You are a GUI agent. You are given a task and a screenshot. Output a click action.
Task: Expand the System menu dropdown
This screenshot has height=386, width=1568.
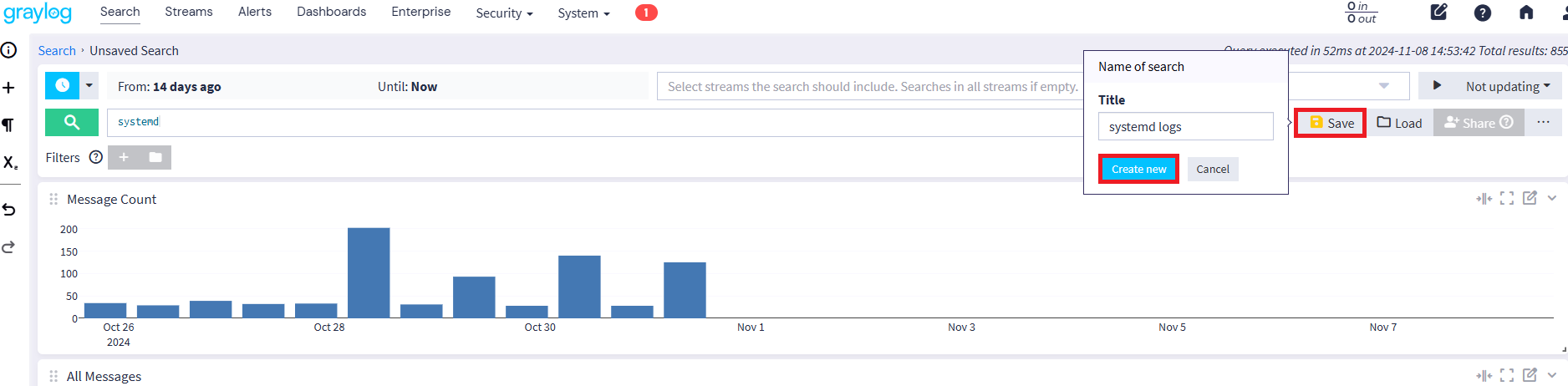point(583,13)
